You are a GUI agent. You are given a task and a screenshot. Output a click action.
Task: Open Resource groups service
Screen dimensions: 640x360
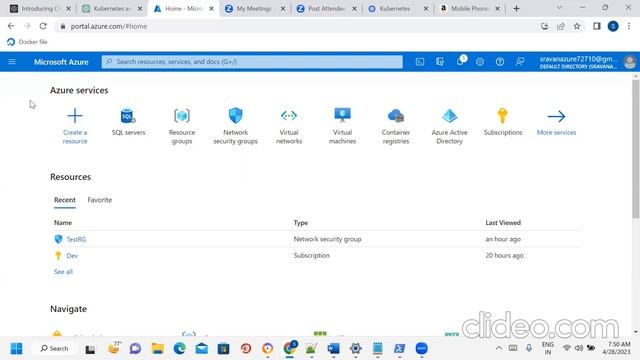pos(182,126)
